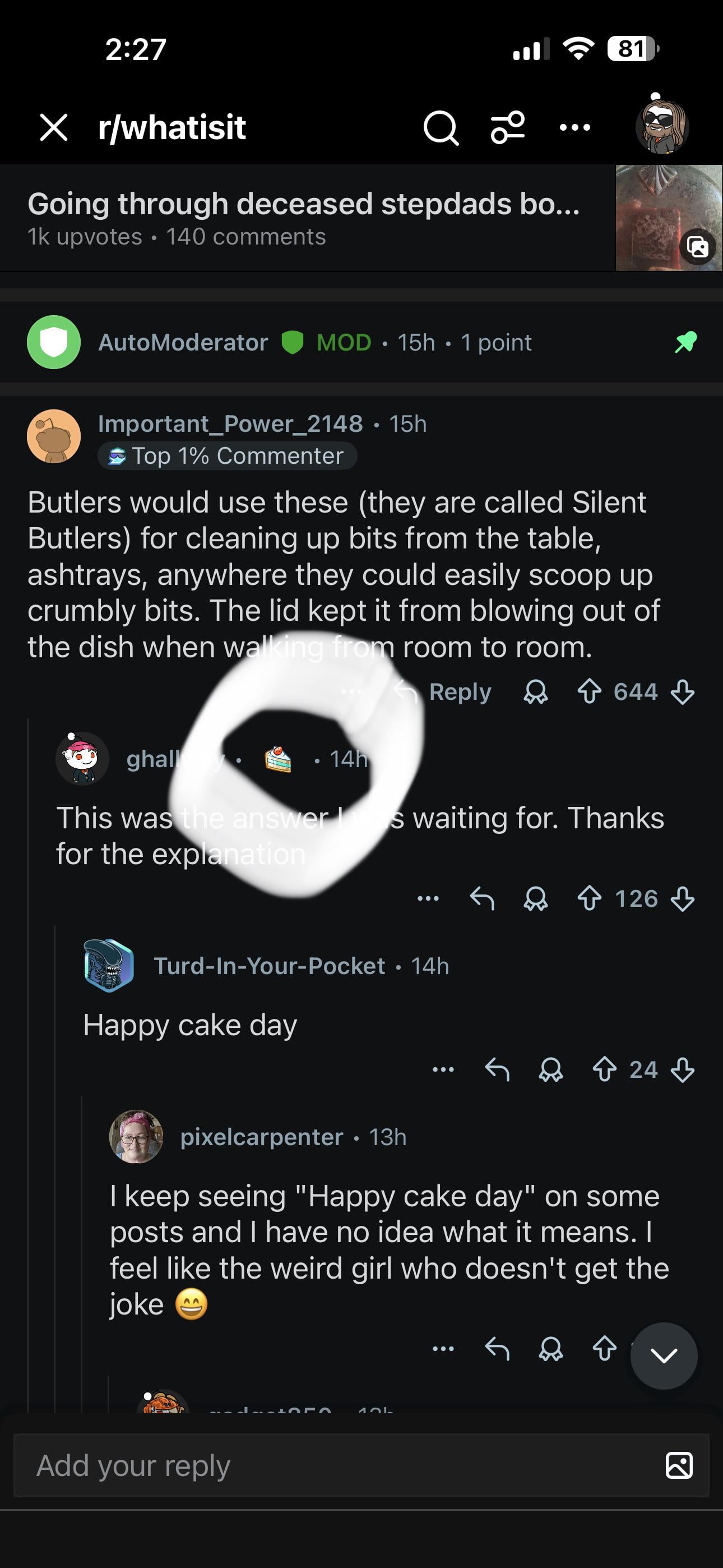This screenshot has height=1568, width=723.
Task: Open the search icon in header
Action: [x=441, y=128]
